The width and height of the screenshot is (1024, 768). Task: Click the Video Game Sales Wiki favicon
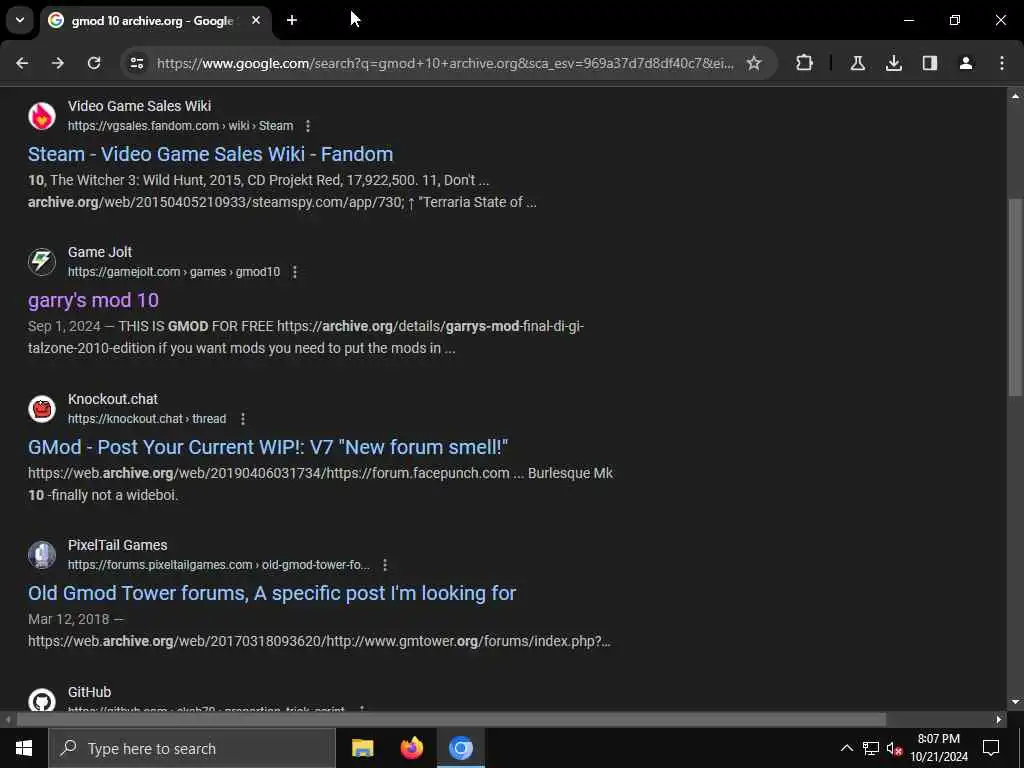42,116
